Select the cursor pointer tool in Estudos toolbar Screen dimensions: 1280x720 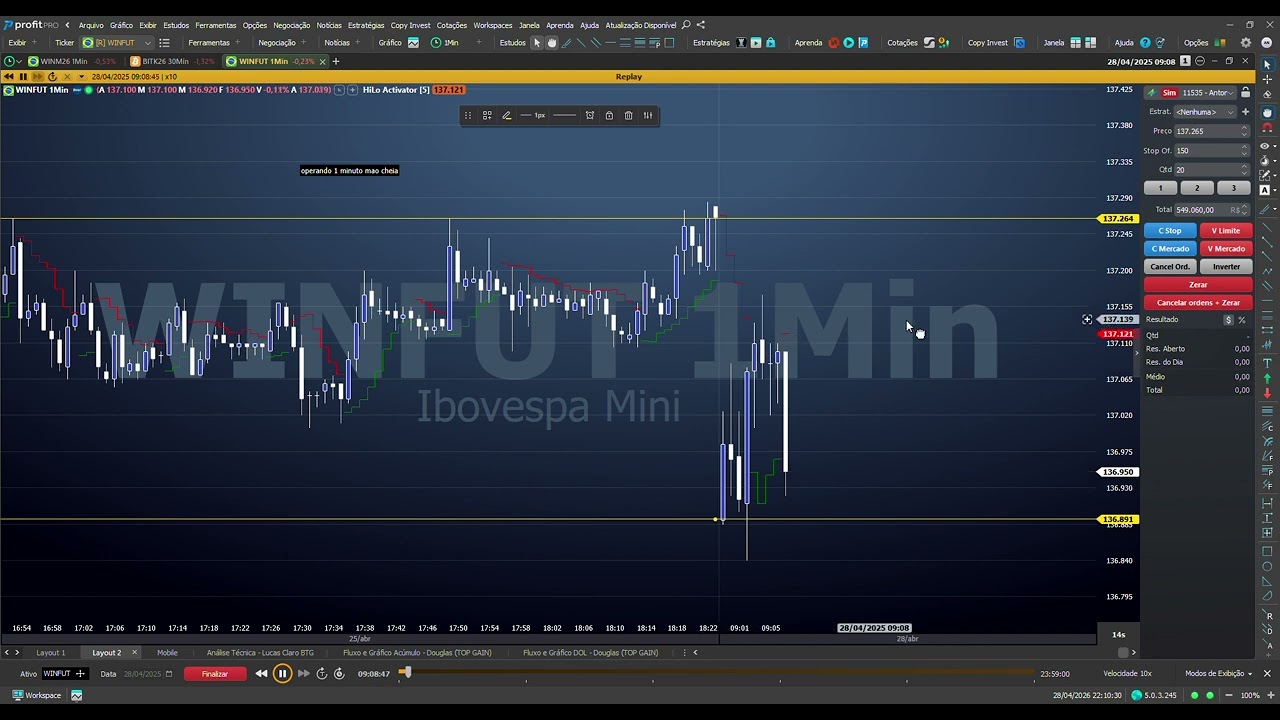click(x=537, y=43)
